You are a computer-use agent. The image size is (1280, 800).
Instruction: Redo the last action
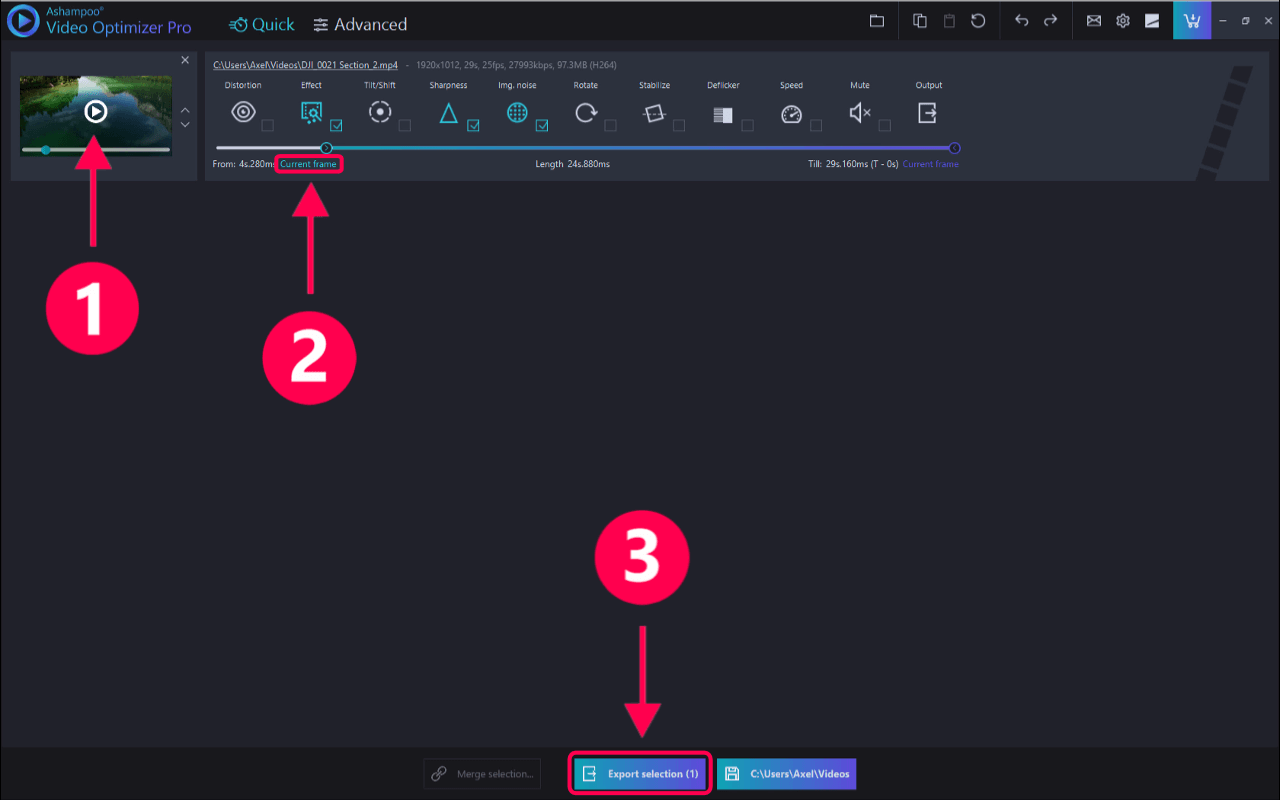coord(1050,21)
